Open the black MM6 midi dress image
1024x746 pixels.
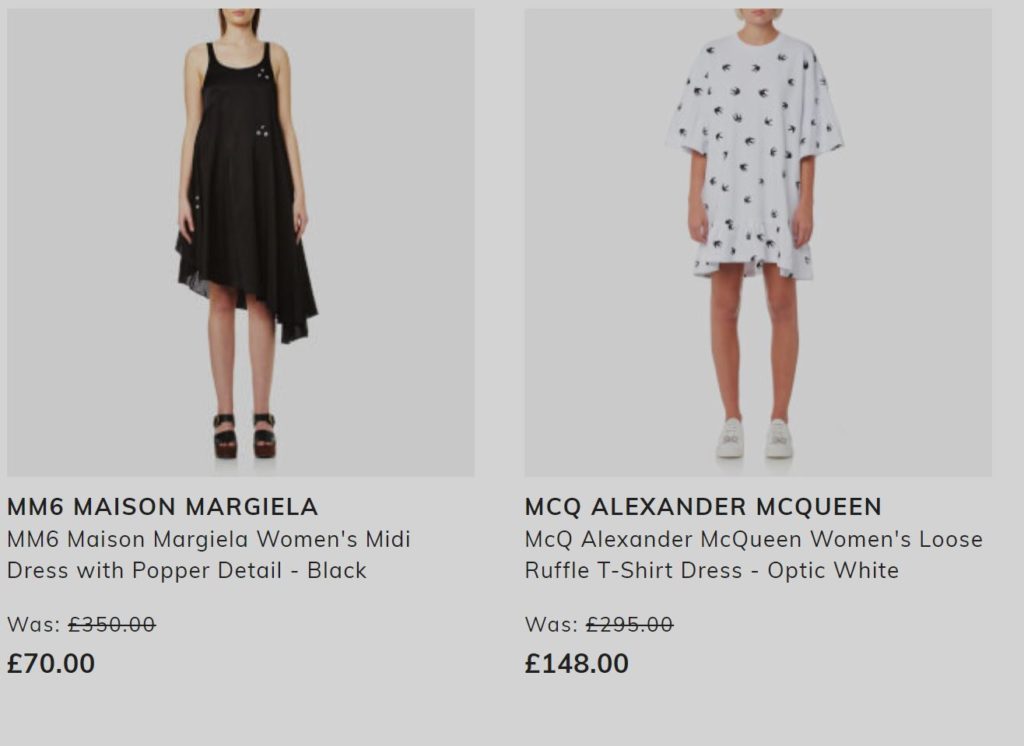(240, 242)
